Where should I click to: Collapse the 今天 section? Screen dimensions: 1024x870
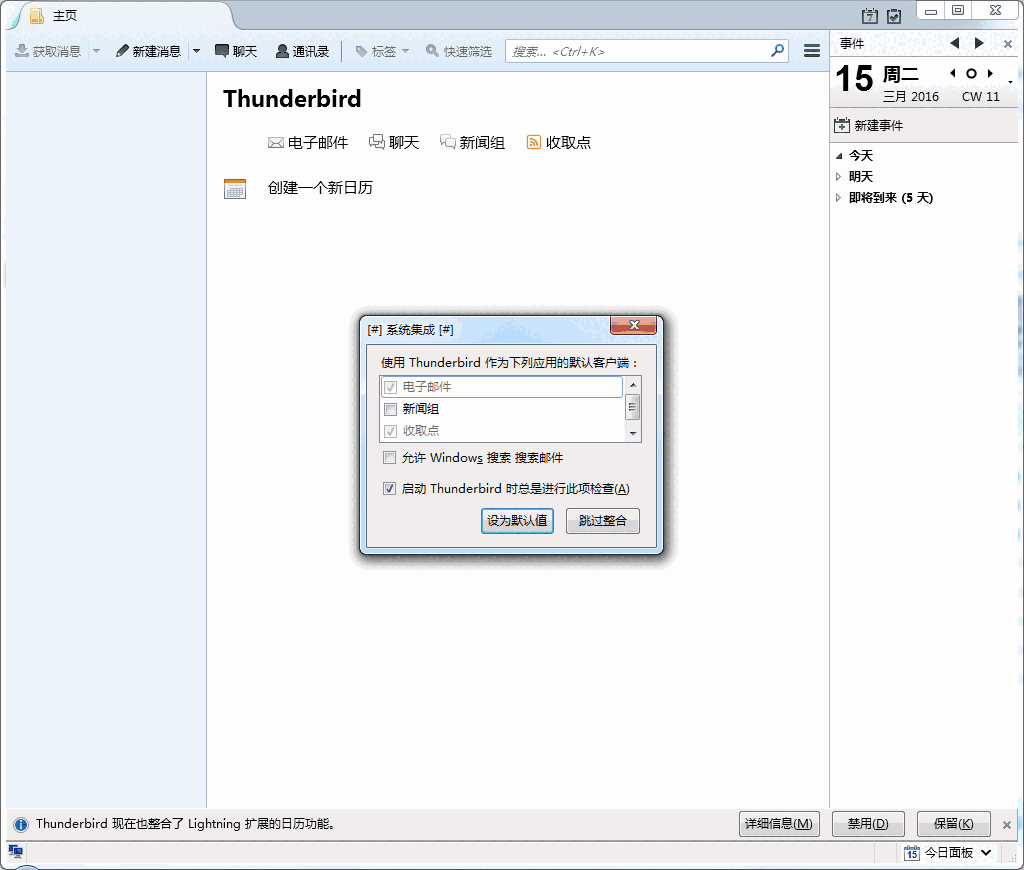(x=839, y=156)
